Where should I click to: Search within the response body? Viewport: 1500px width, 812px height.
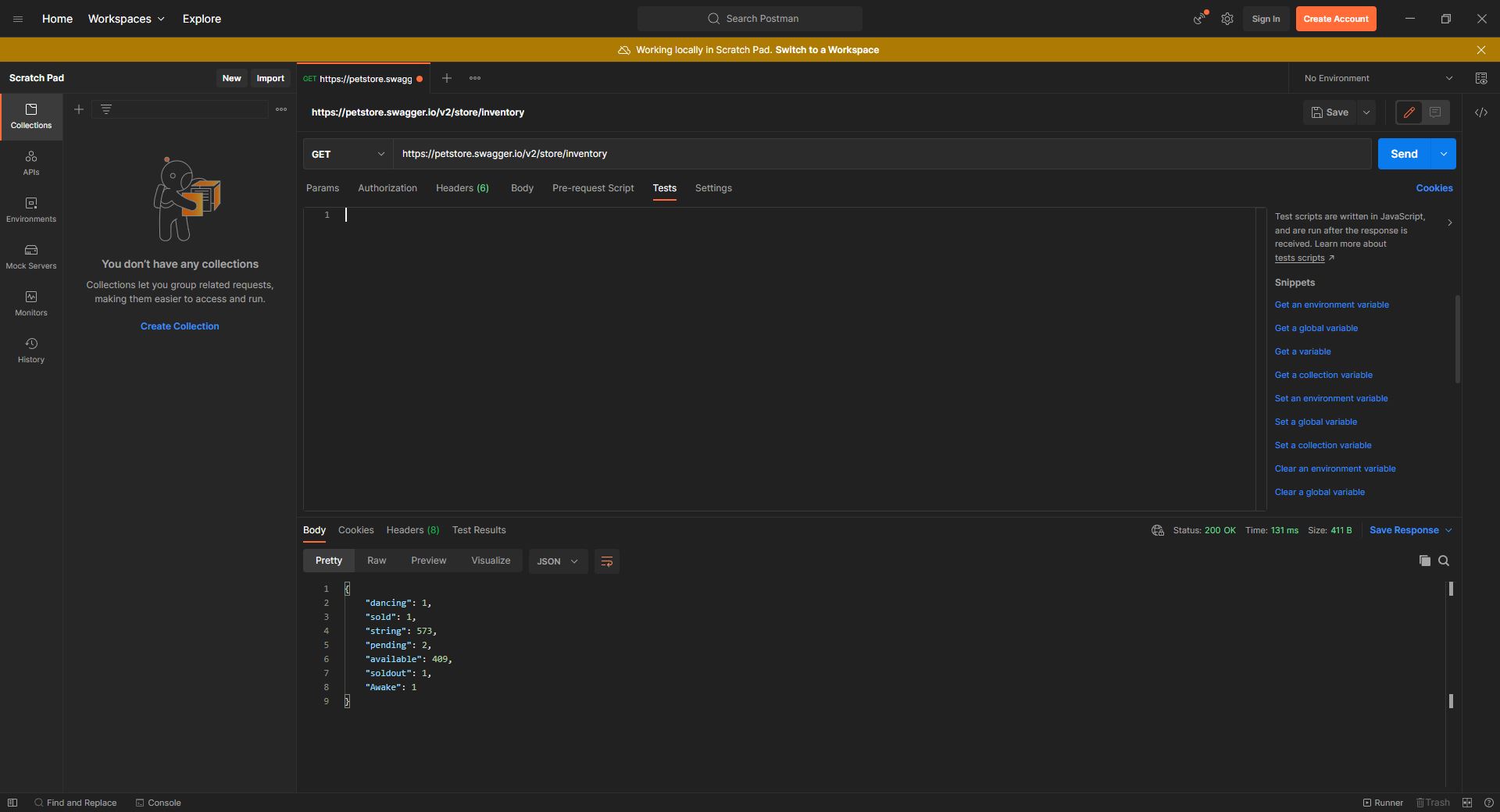point(1444,561)
